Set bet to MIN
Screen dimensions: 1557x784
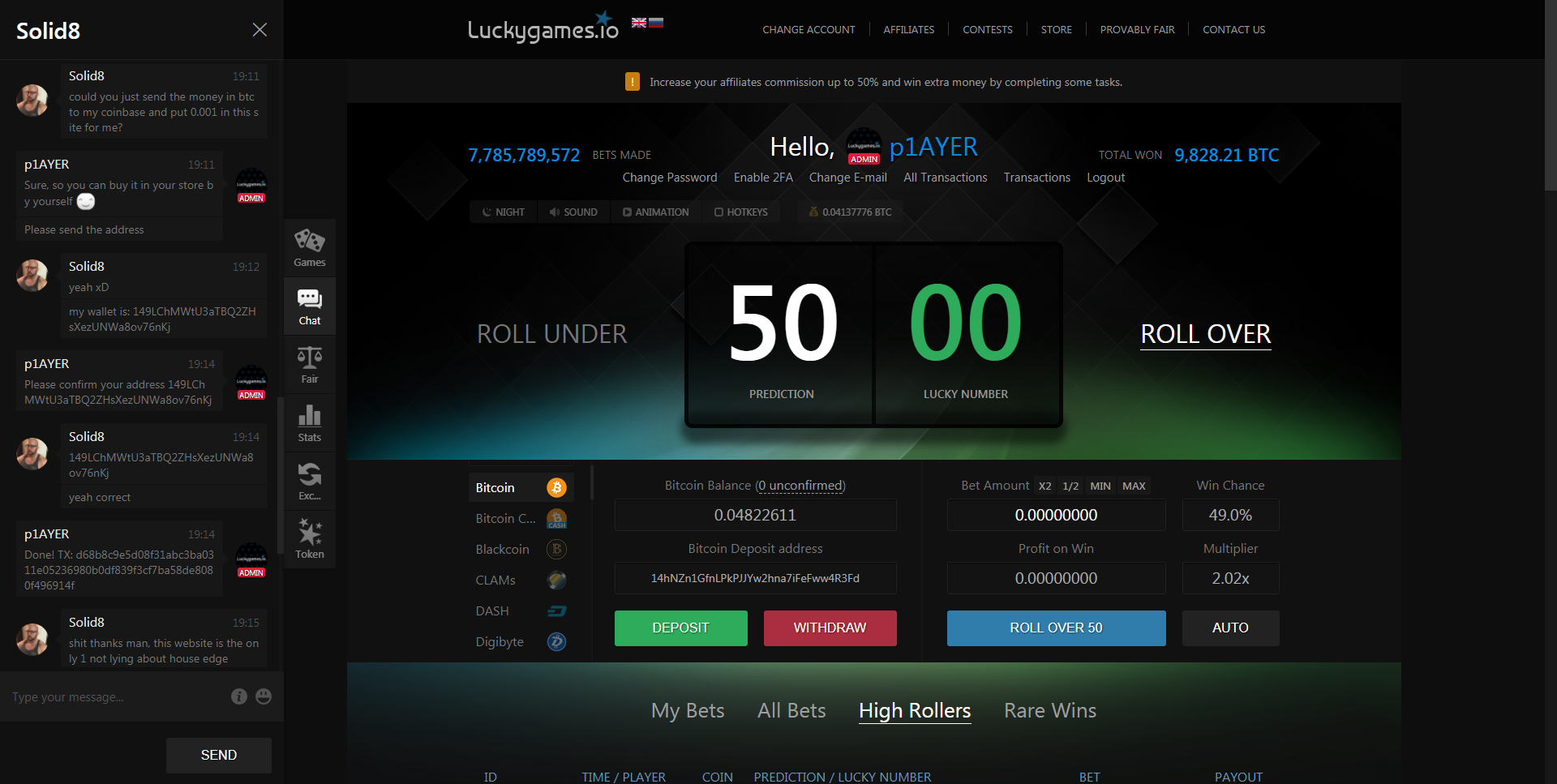tap(1100, 486)
